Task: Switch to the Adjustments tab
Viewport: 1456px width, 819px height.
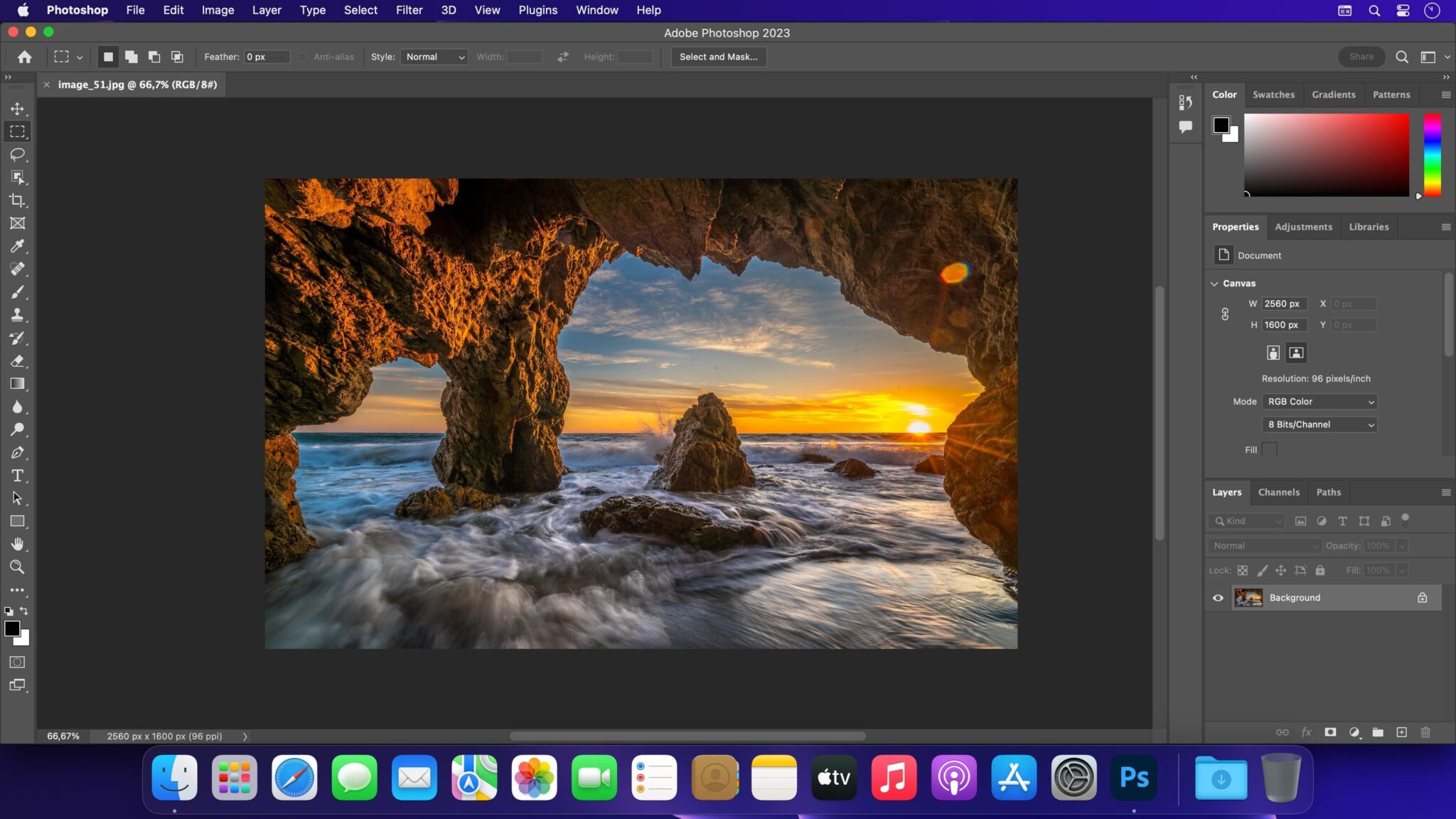Action: tap(1303, 226)
